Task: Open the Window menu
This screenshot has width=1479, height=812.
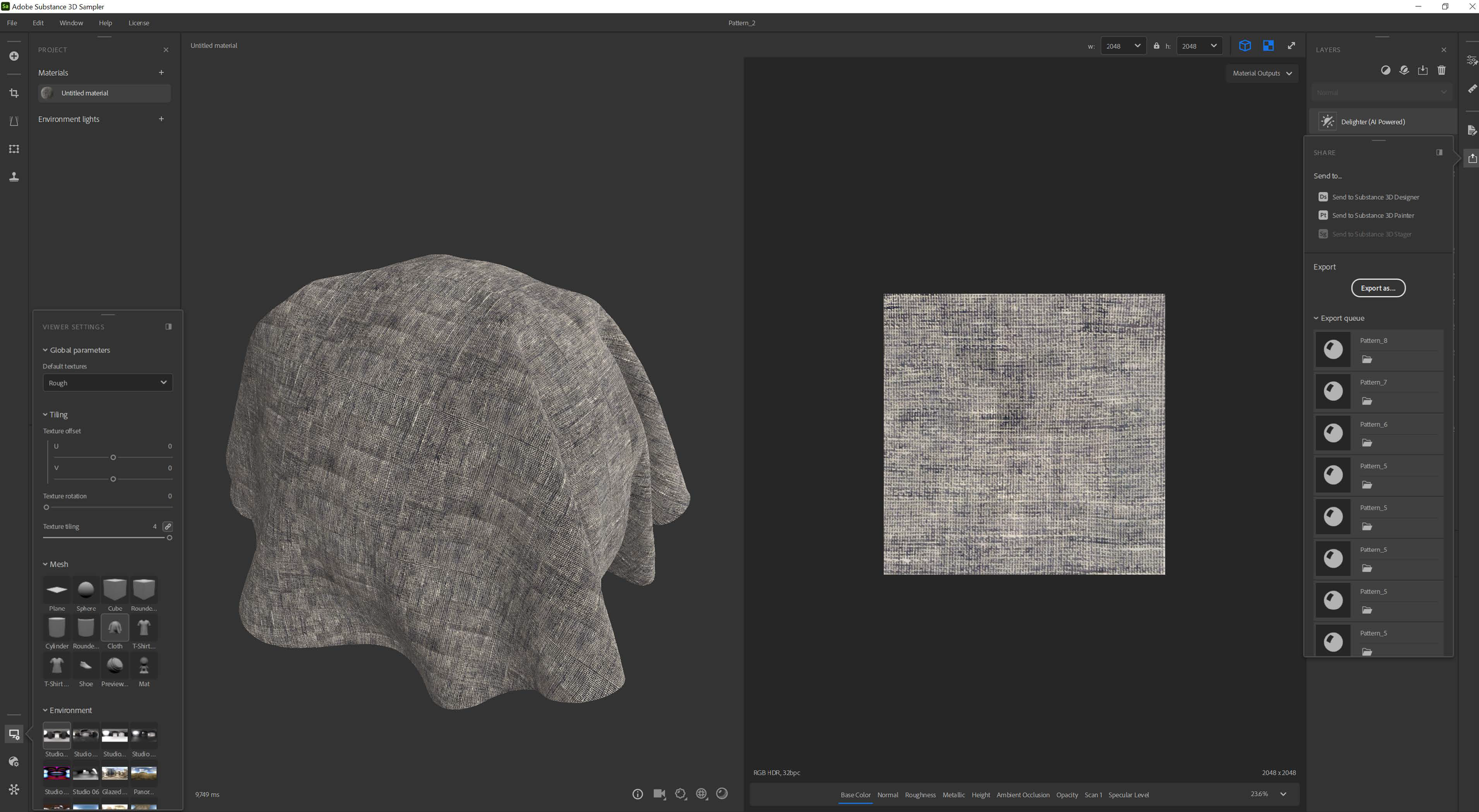Action: point(71,23)
